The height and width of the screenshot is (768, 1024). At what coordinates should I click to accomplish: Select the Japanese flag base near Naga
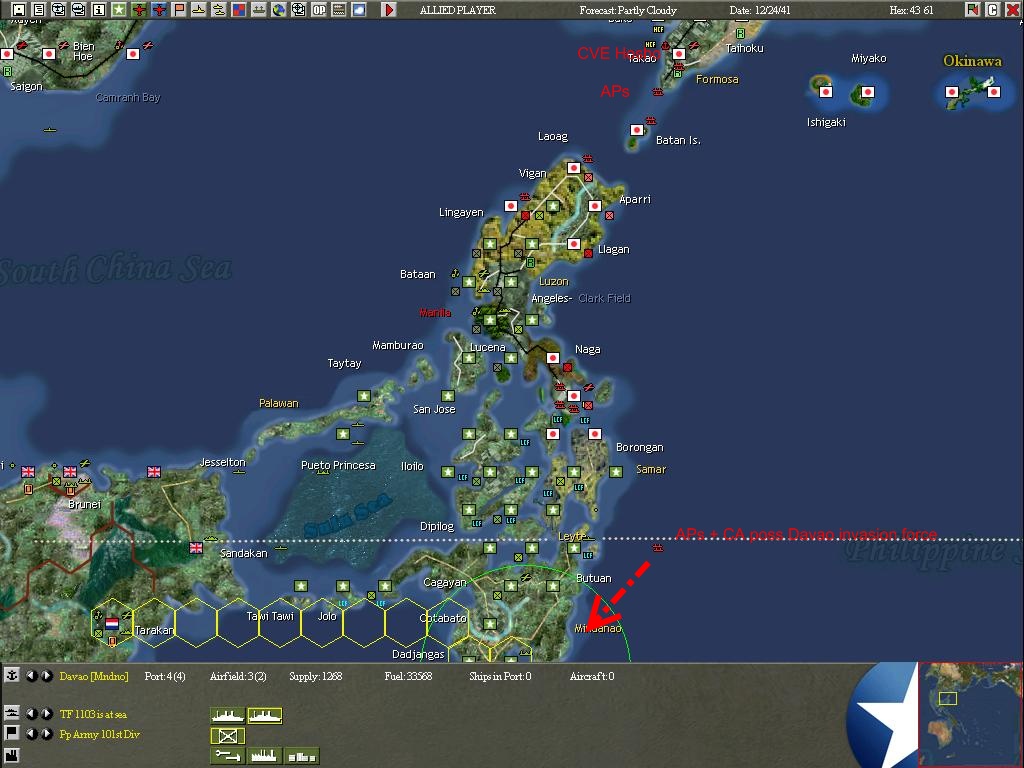coord(552,357)
